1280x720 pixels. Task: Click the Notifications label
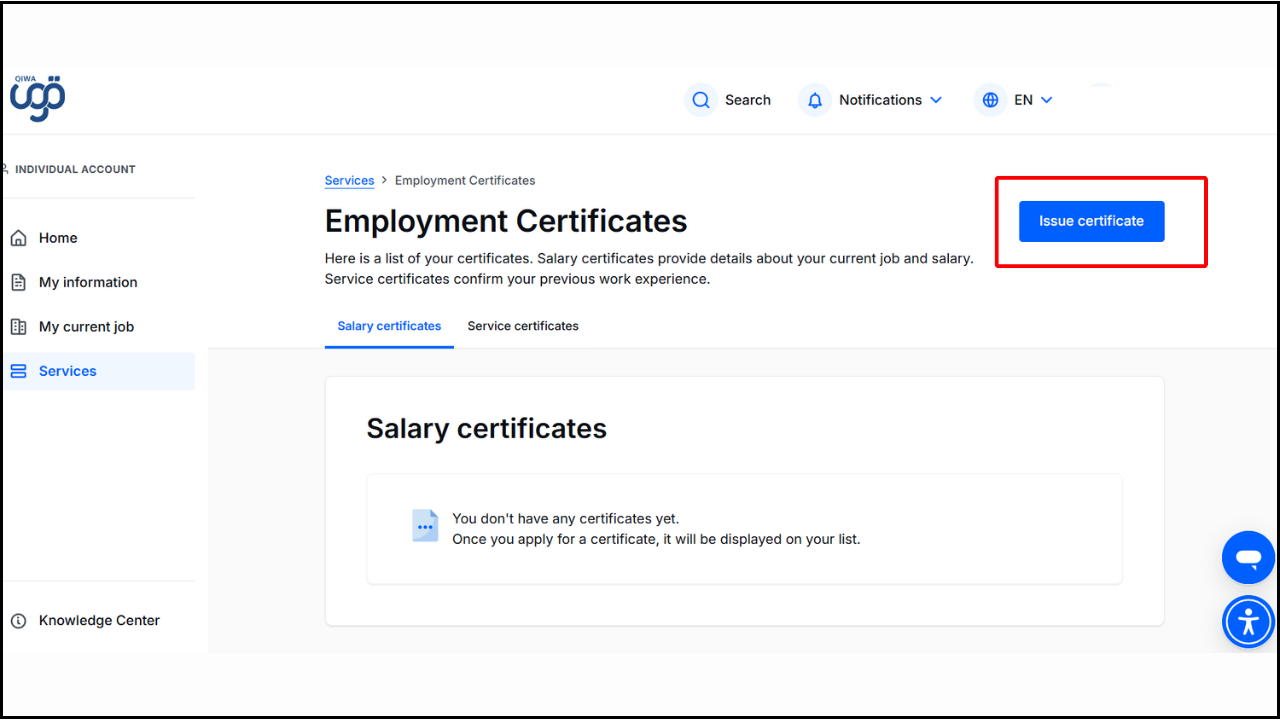click(x=880, y=100)
